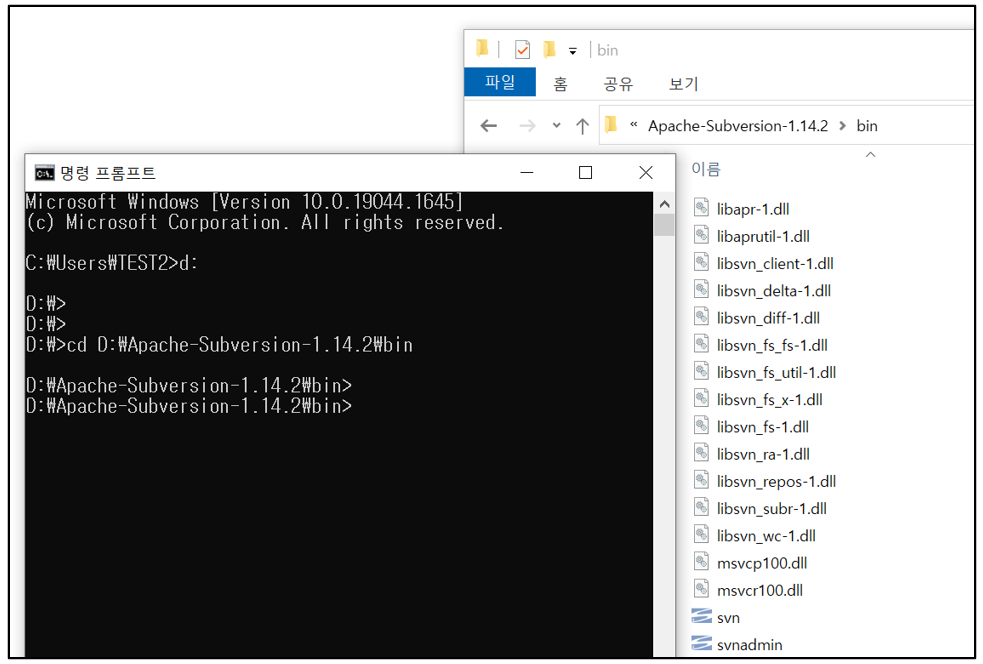Image resolution: width=983 pixels, height=664 pixels.
Task: Click the libsvn_ra-1.dll file icon
Action: (x=702, y=453)
